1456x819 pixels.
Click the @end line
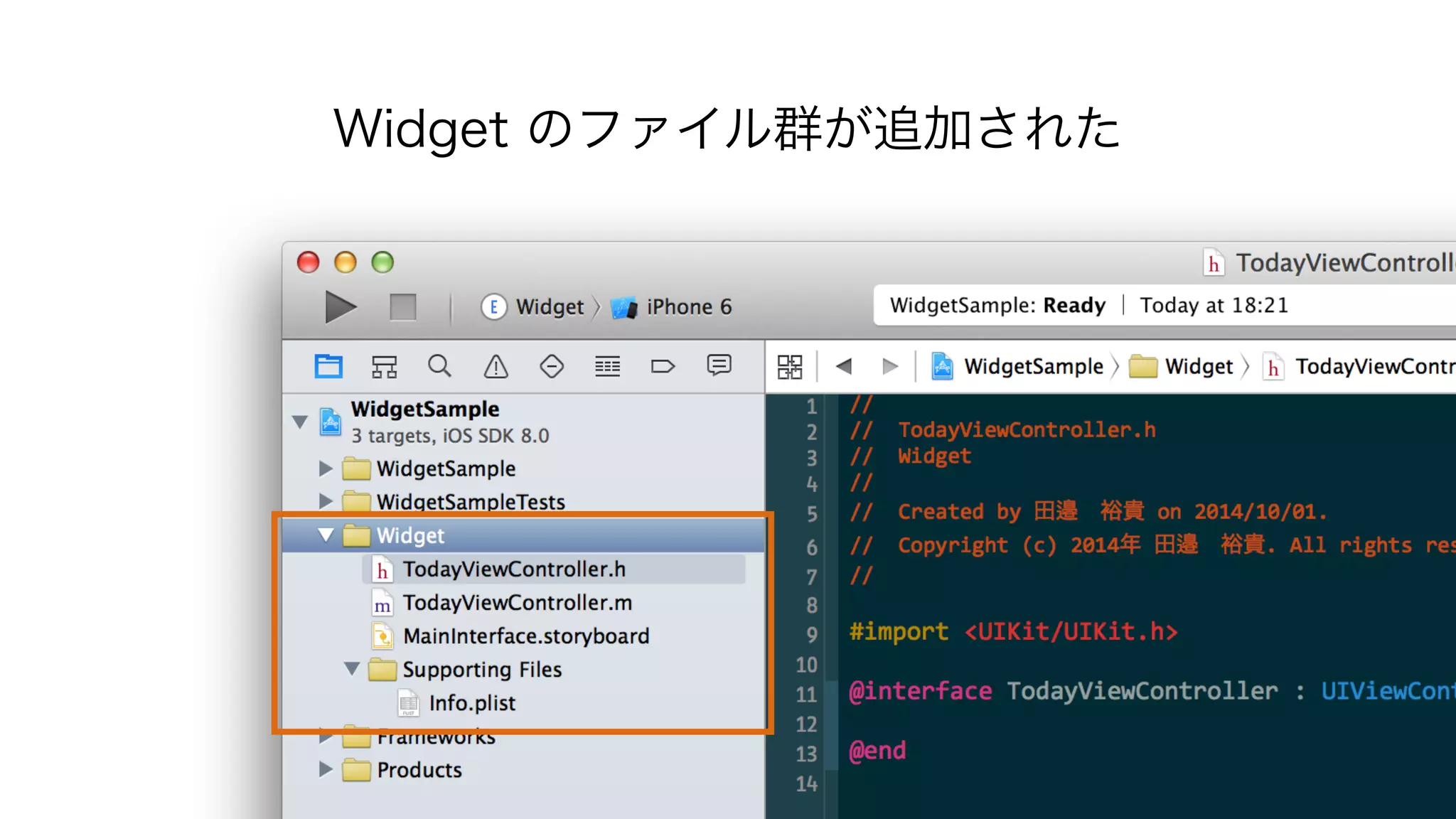point(877,751)
